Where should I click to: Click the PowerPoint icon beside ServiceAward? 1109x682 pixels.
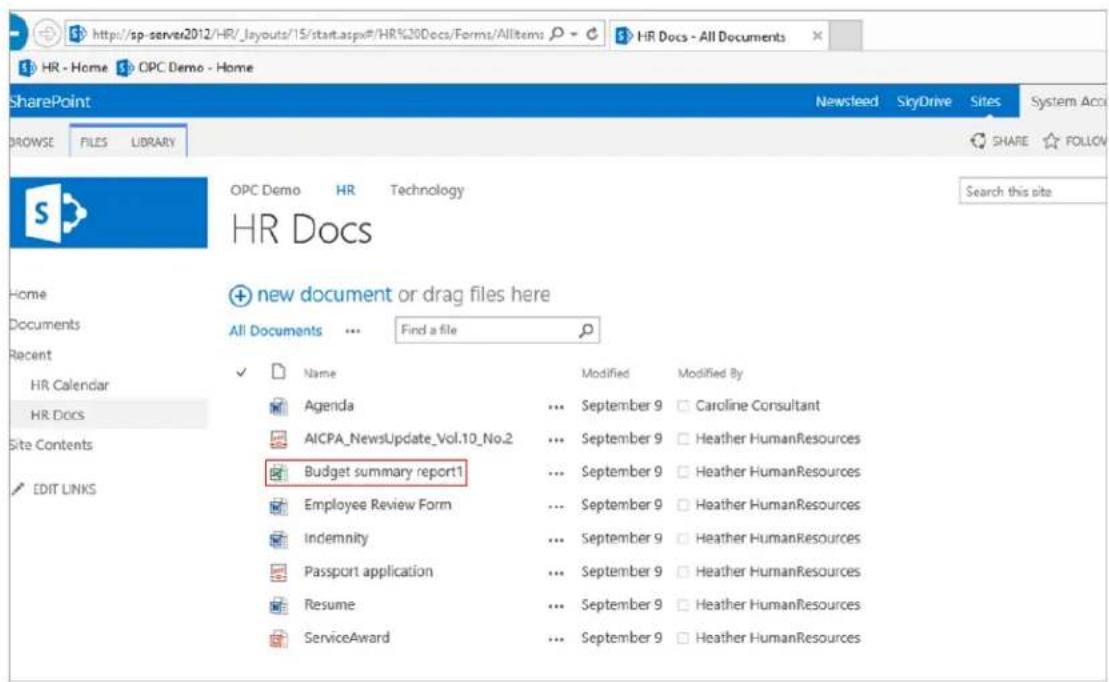(x=279, y=639)
